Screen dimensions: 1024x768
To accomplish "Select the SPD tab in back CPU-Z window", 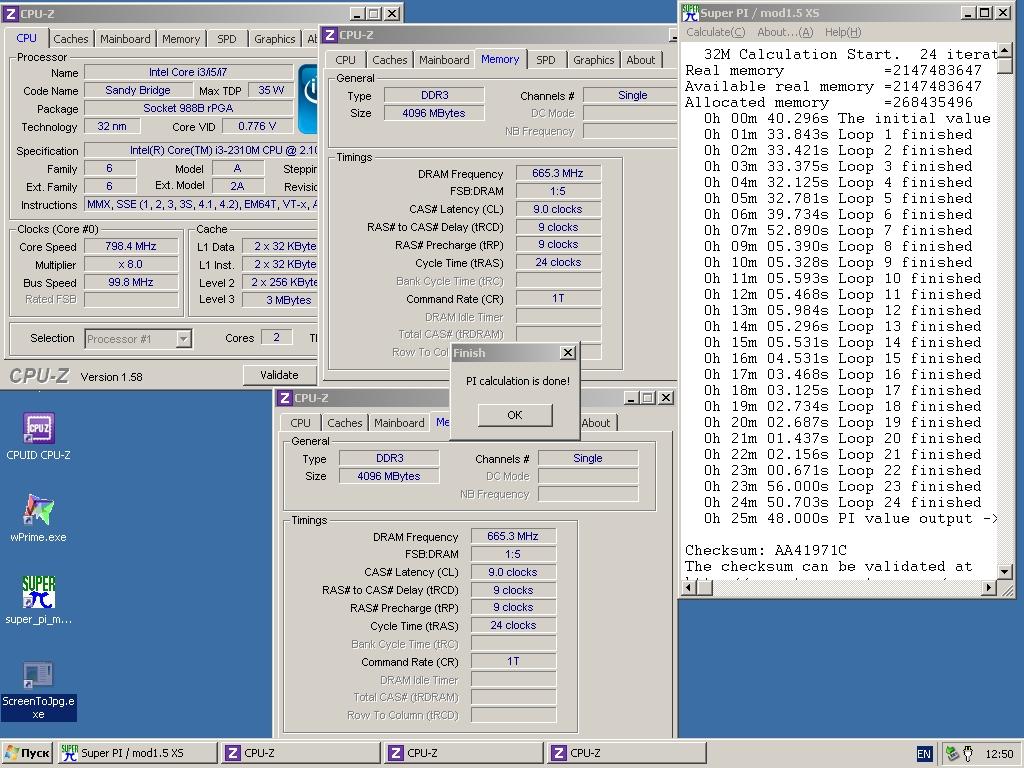I will (x=227, y=39).
